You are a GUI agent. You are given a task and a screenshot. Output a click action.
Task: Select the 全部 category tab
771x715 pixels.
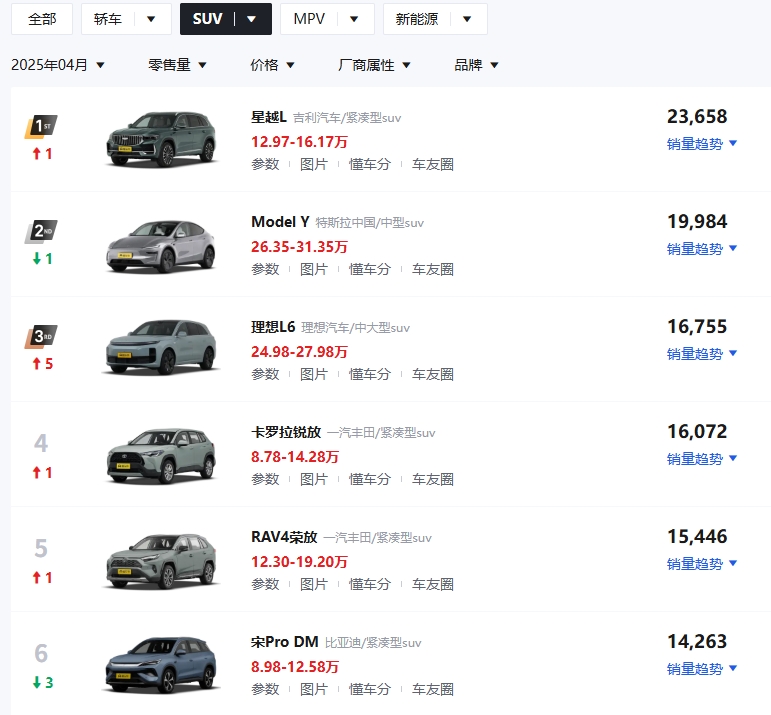click(42, 19)
